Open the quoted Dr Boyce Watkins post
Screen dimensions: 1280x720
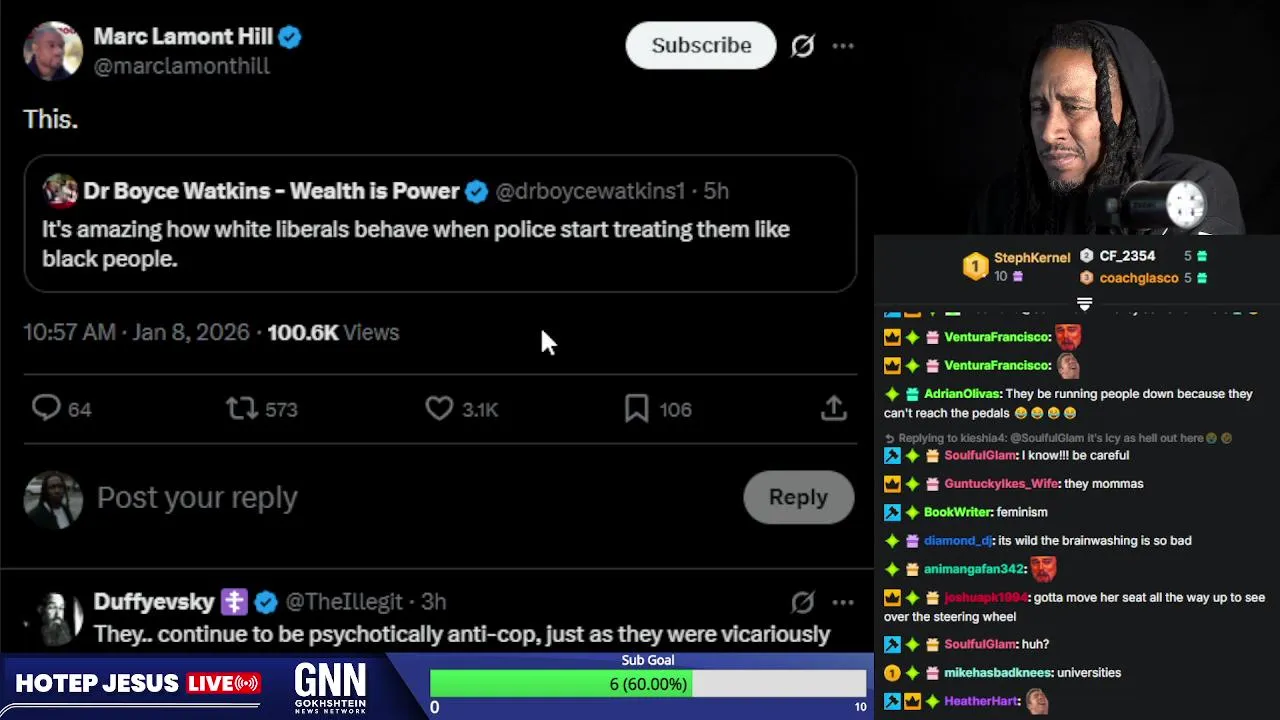coord(440,223)
